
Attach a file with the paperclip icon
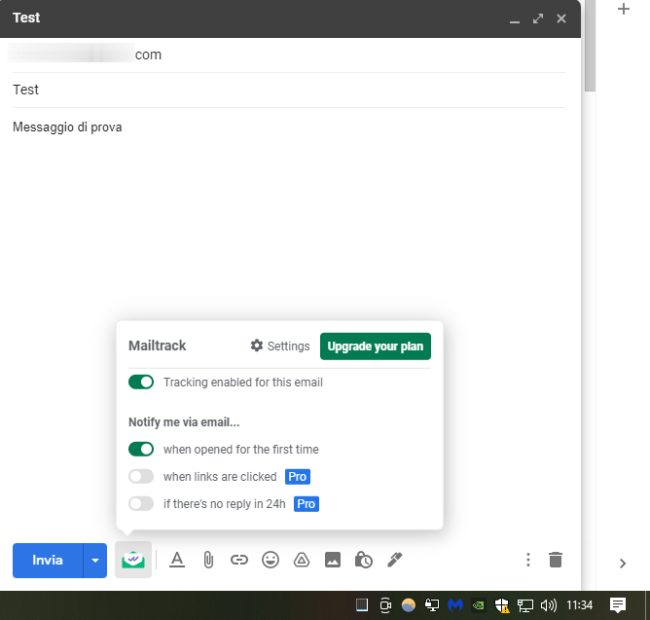pos(208,560)
